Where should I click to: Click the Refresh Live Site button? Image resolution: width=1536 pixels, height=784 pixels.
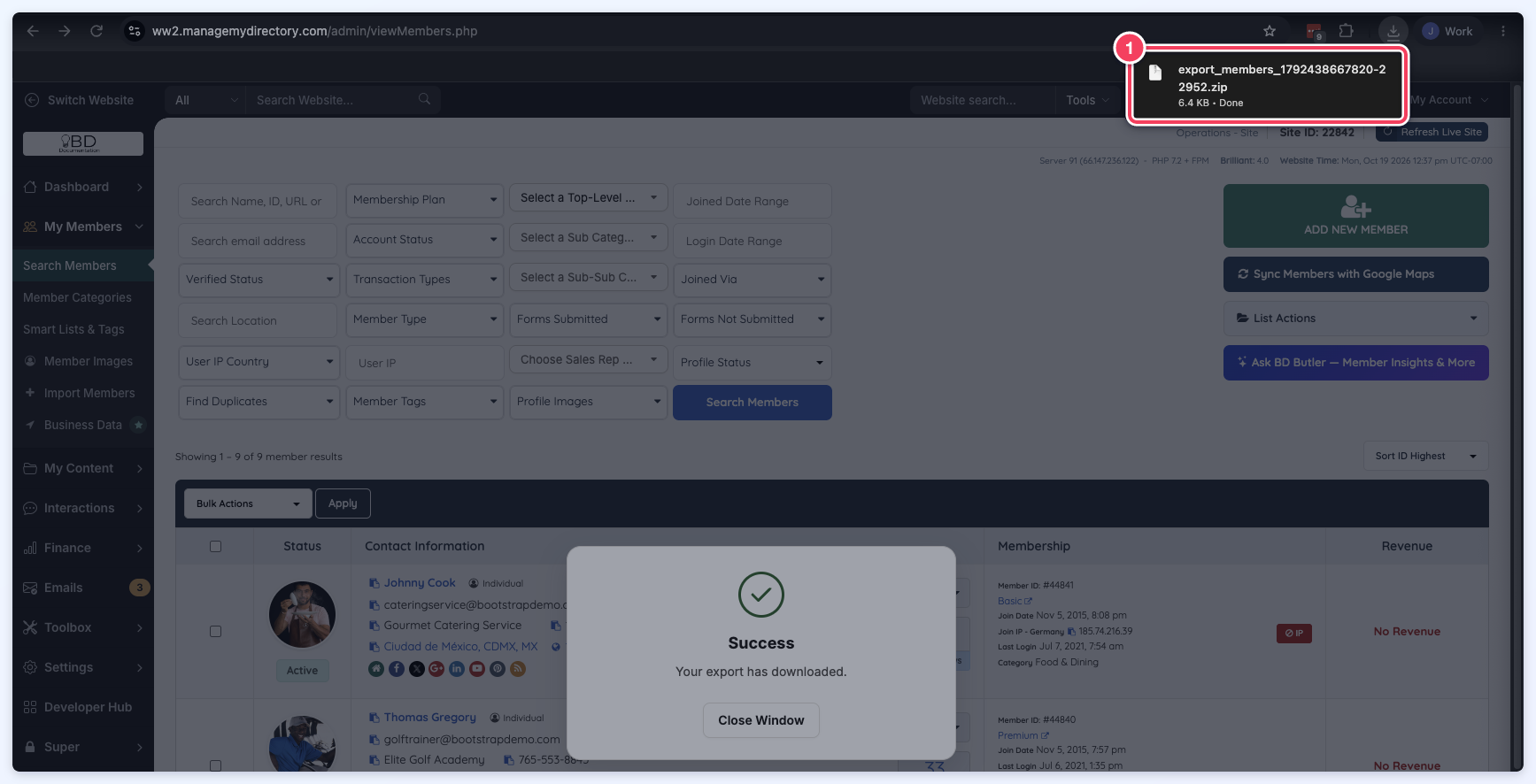[1432, 132]
